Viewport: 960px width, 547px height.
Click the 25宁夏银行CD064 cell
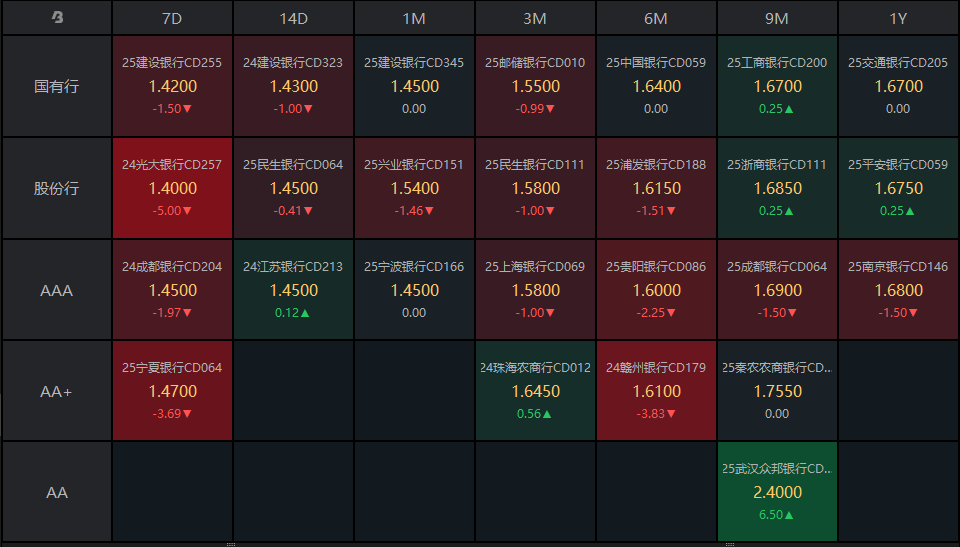point(172,391)
